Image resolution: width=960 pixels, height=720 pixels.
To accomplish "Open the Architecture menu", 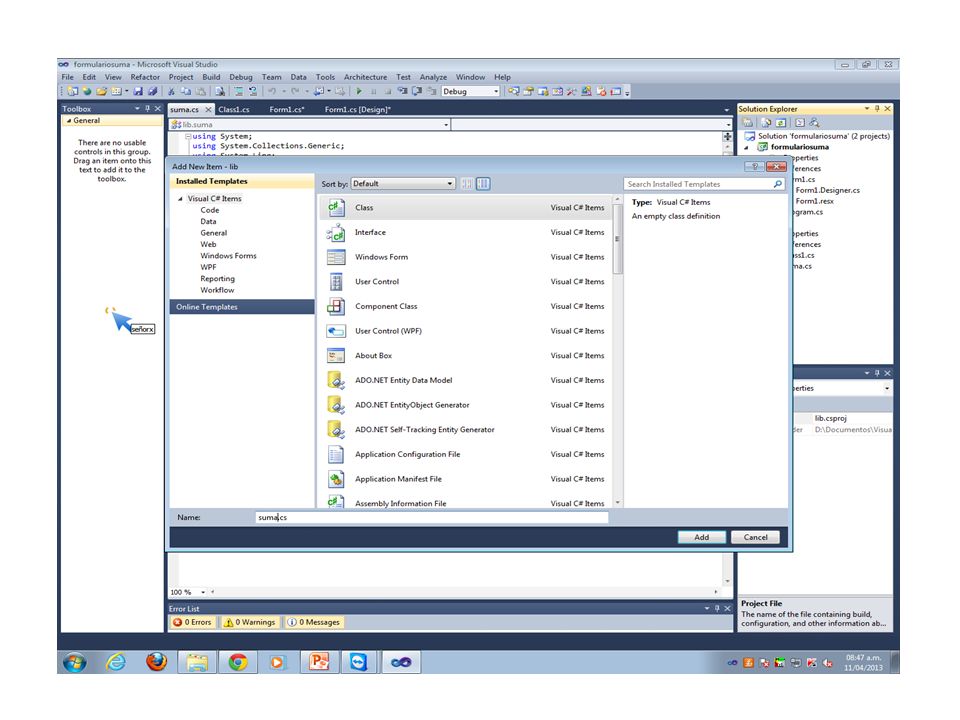I will coord(366,77).
